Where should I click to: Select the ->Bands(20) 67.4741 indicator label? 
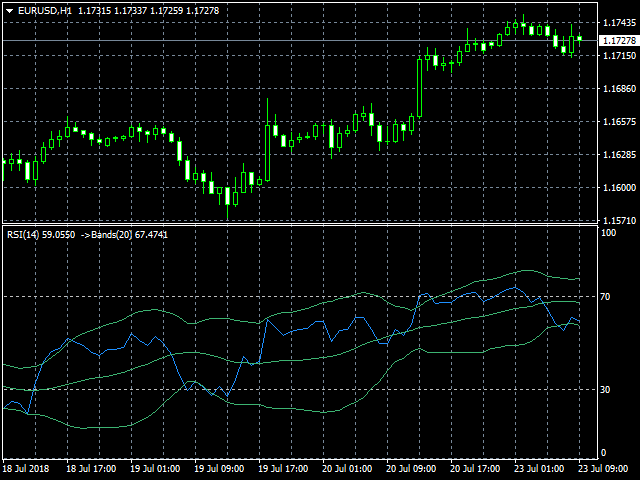click(x=124, y=235)
